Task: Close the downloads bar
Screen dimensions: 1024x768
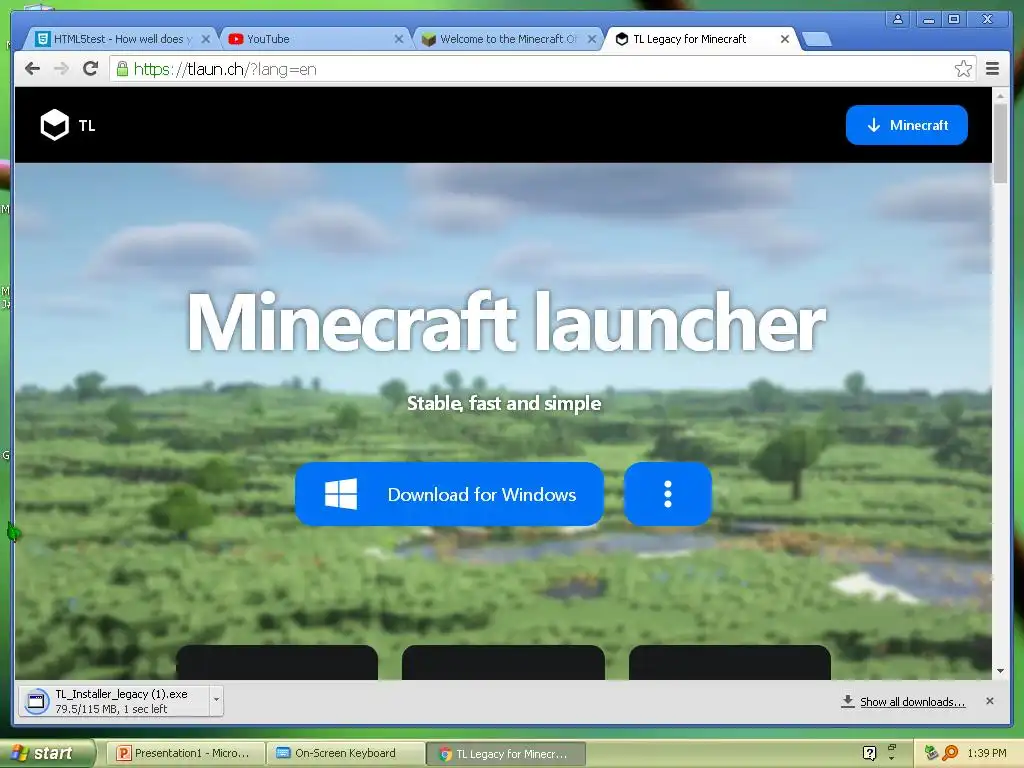Action: pyautogui.click(x=990, y=701)
